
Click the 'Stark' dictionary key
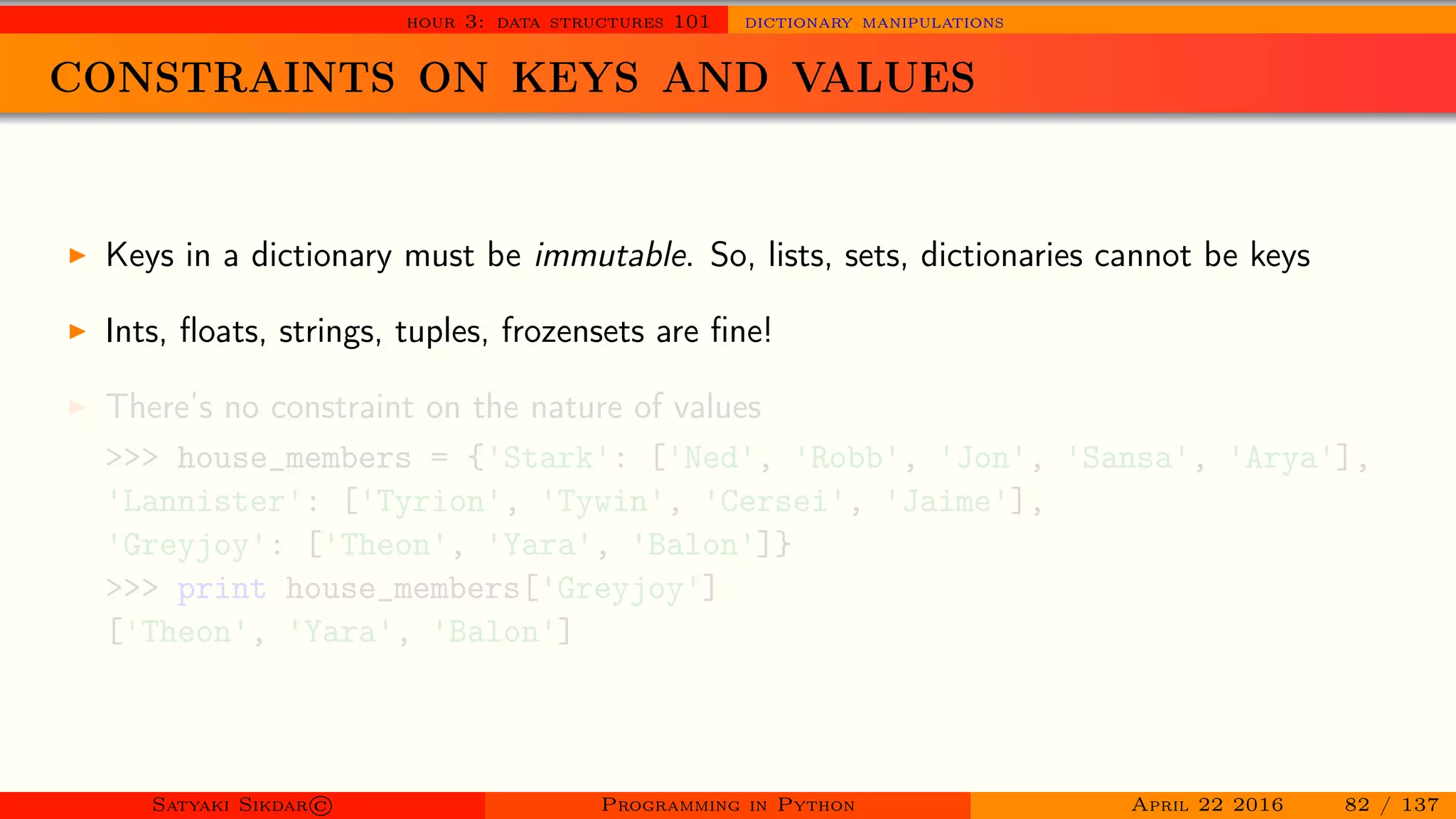click(548, 458)
